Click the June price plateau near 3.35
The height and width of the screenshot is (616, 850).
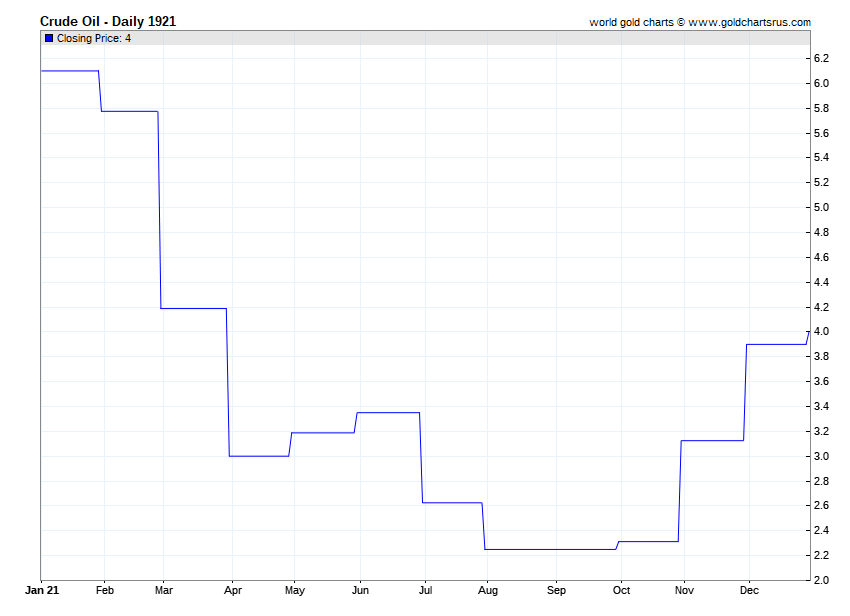[x=388, y=412]
